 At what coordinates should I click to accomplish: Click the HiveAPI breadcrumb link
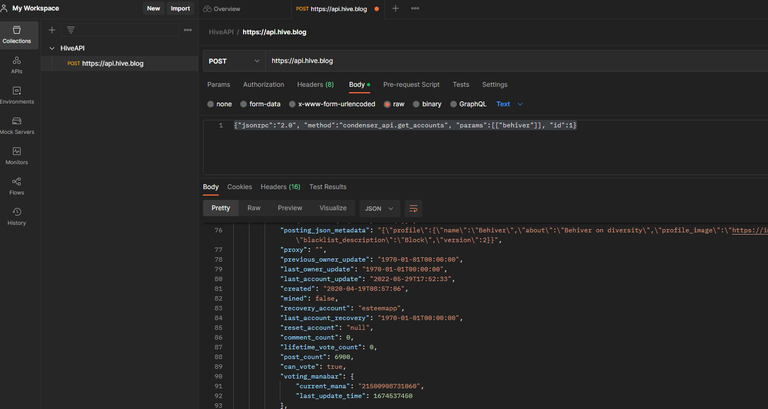point(221,32)
